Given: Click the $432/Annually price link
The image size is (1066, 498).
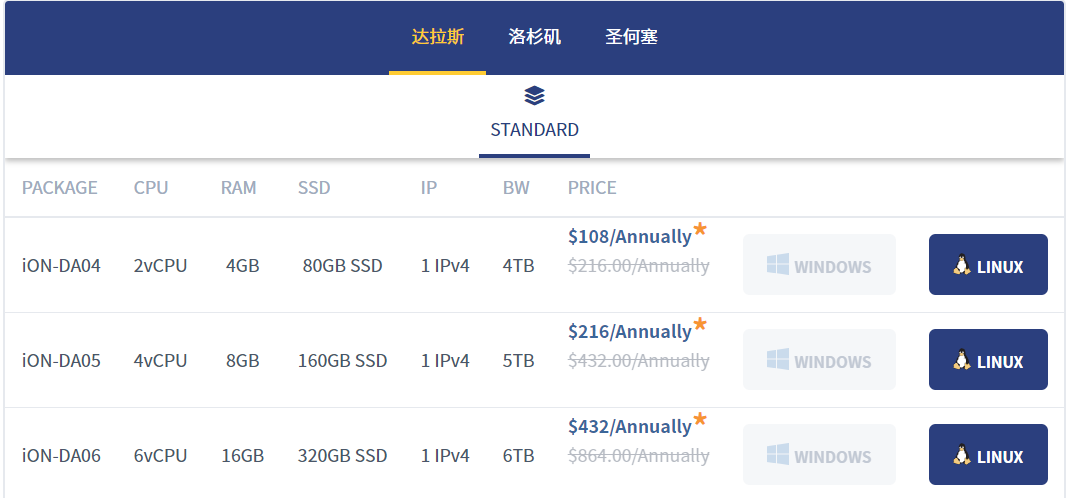Looking at the screenshot, I should 629,427.
